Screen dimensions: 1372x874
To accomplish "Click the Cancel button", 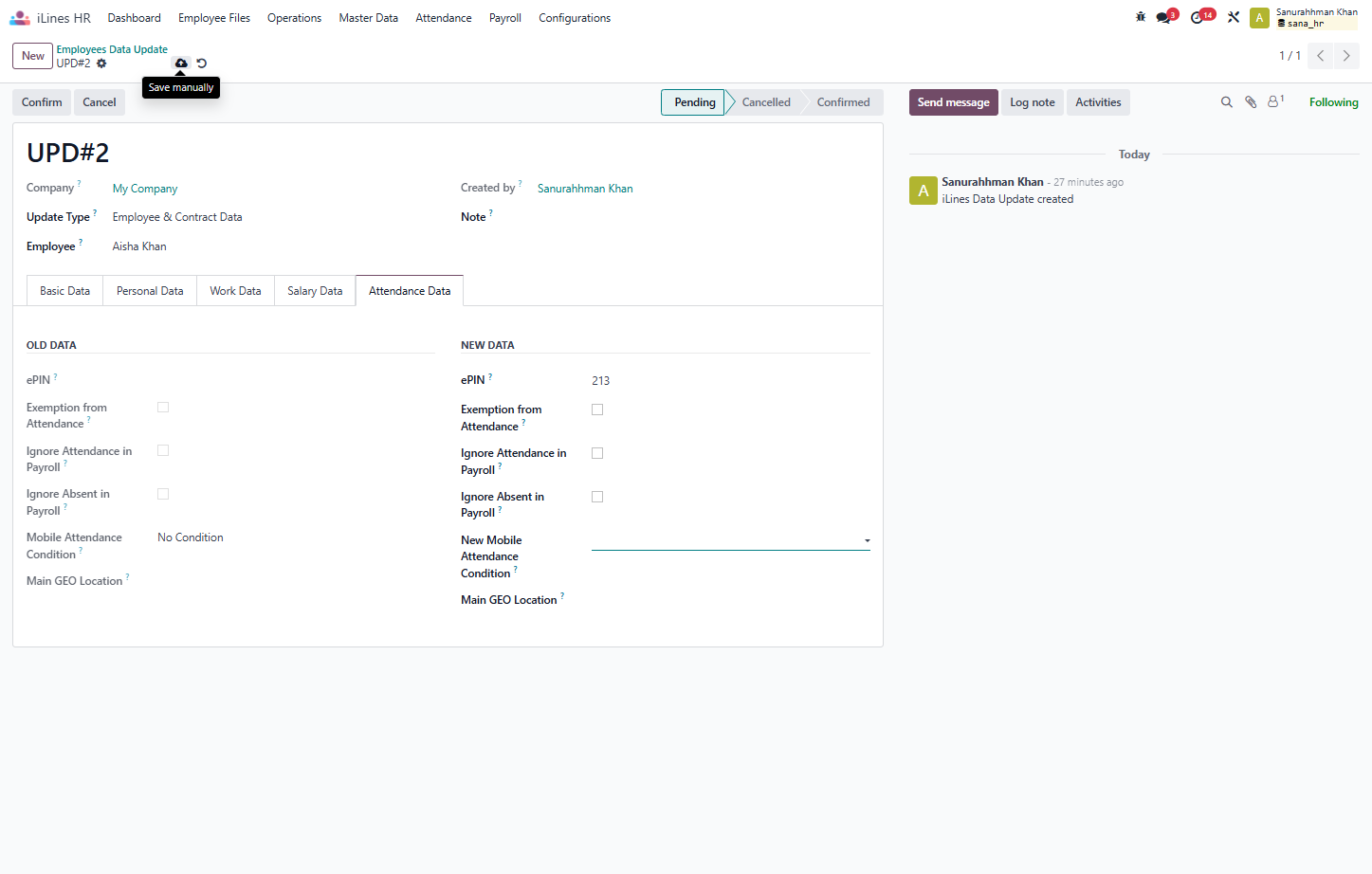I will (x=100, y=102).
